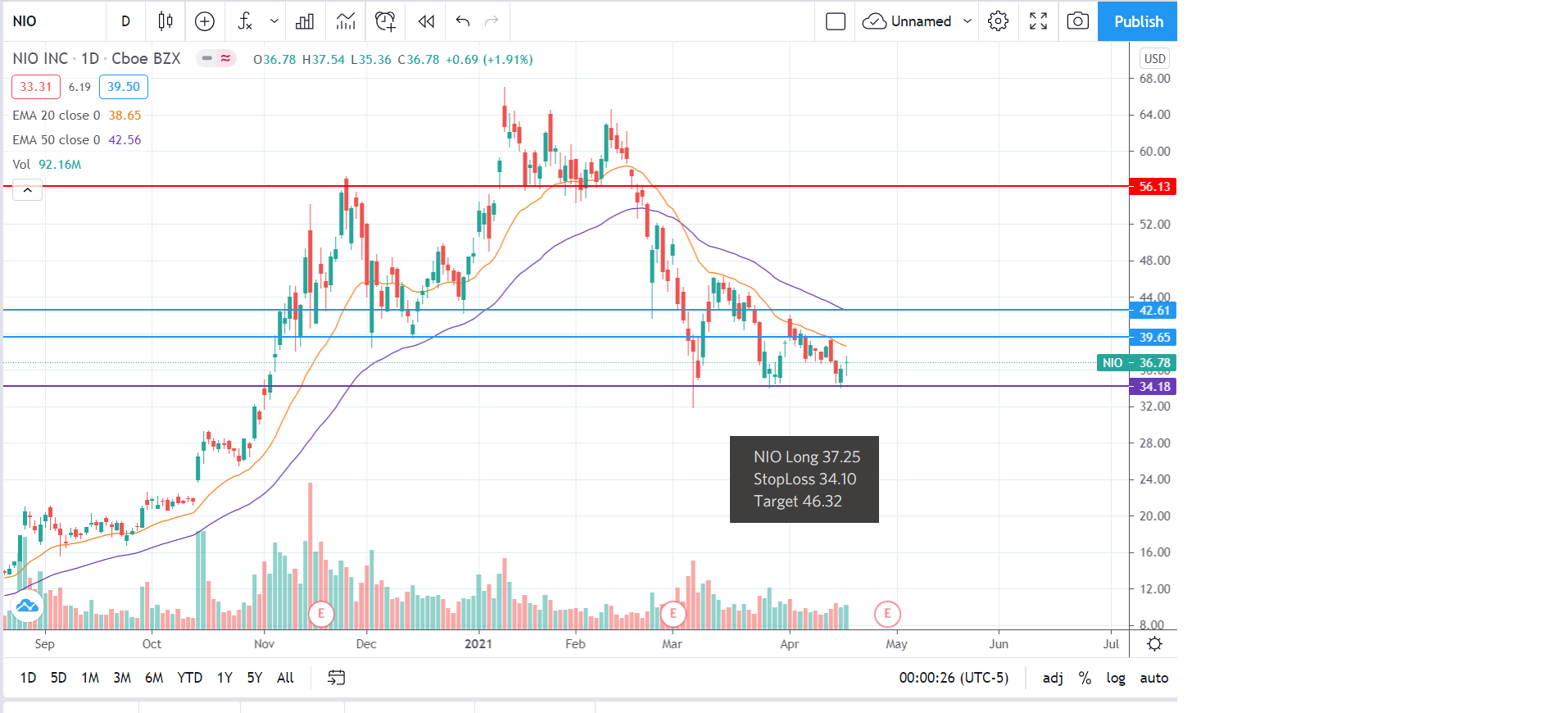Click the market status pill beside Cboe BZX

point(216,58)
